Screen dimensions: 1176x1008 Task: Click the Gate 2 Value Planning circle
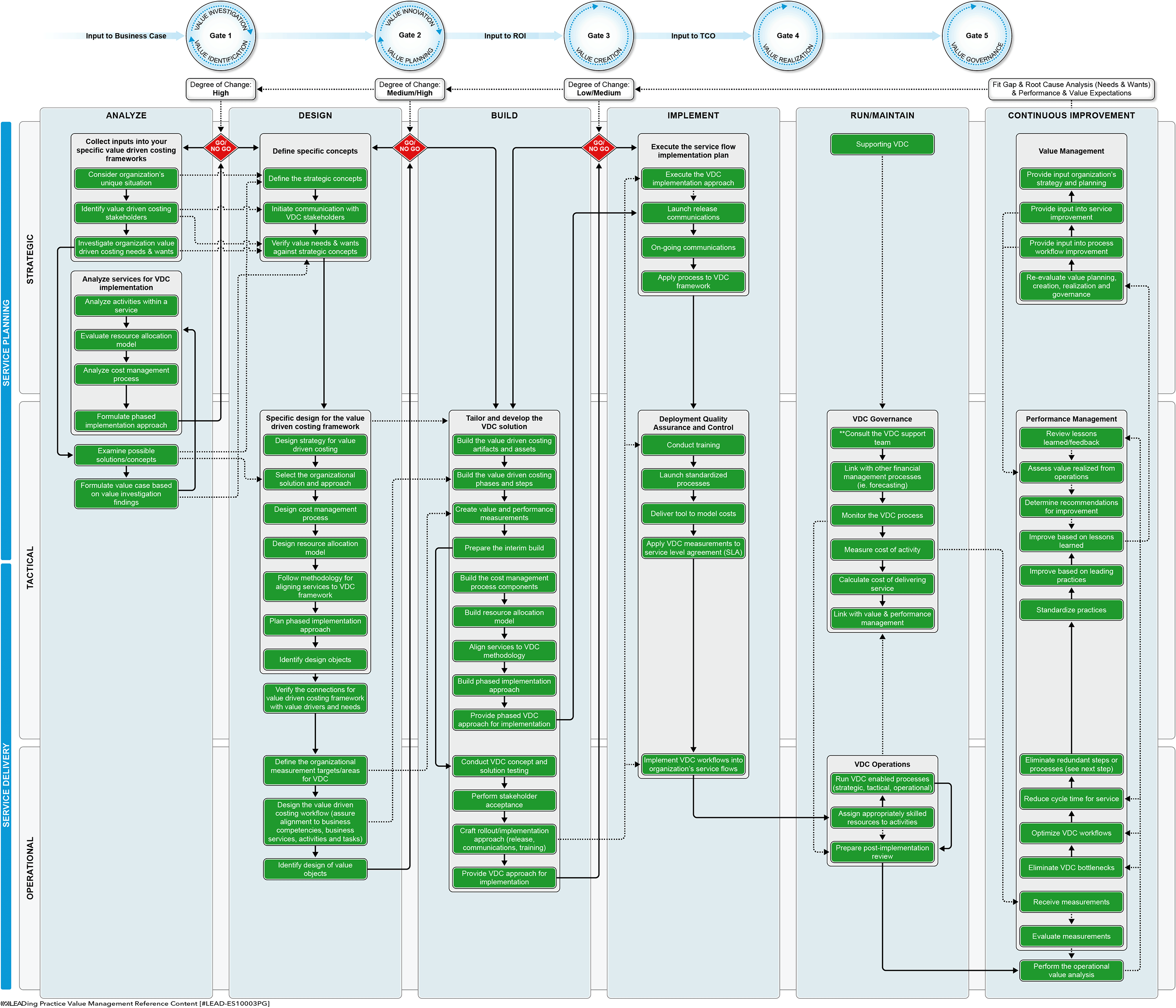click(x=410, y=36)
